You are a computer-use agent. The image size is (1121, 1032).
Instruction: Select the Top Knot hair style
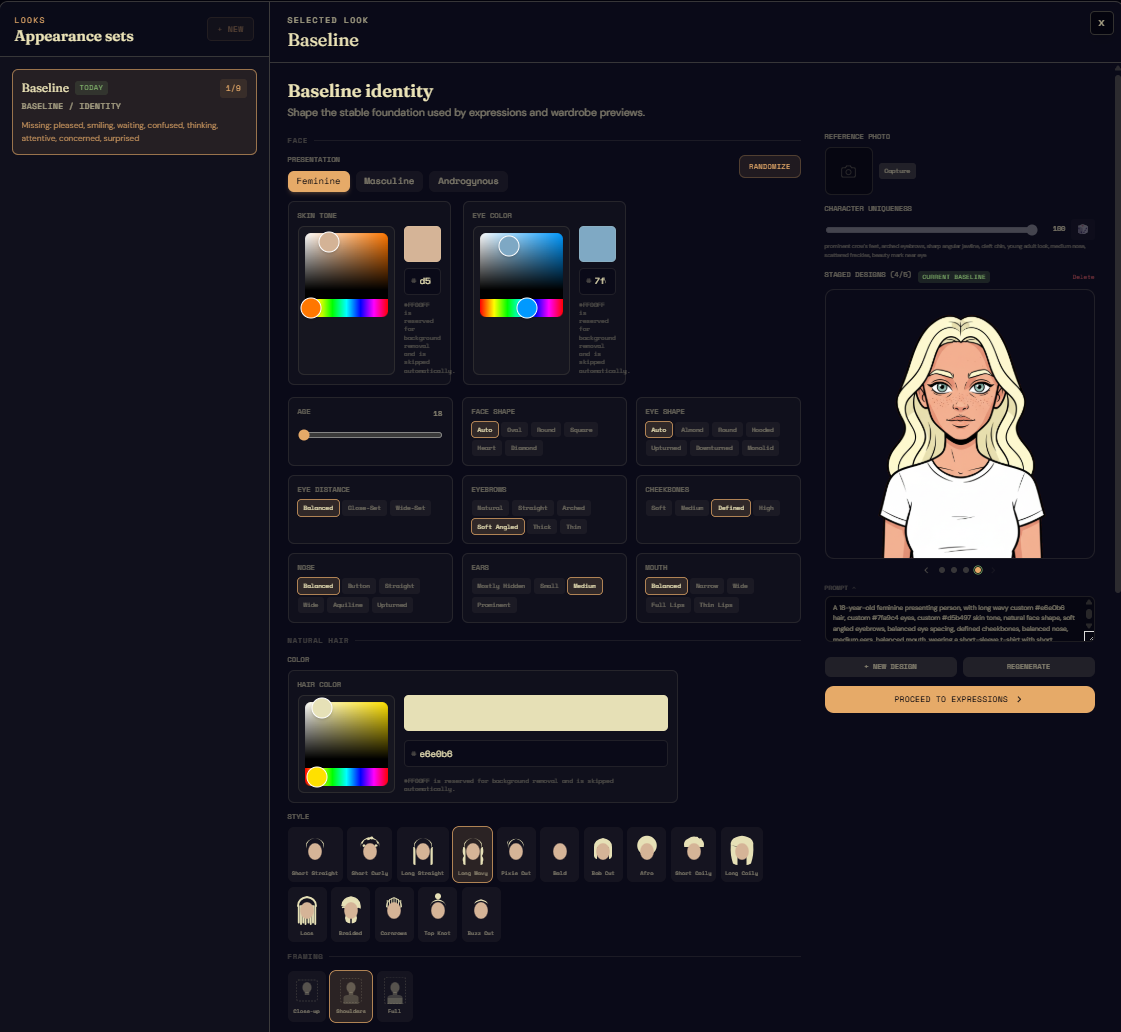pos(438,914)
